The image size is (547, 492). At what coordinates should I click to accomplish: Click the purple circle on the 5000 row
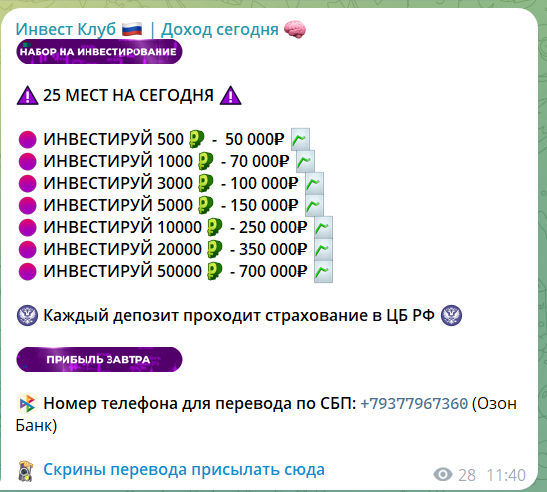click(x=27, y=205)
